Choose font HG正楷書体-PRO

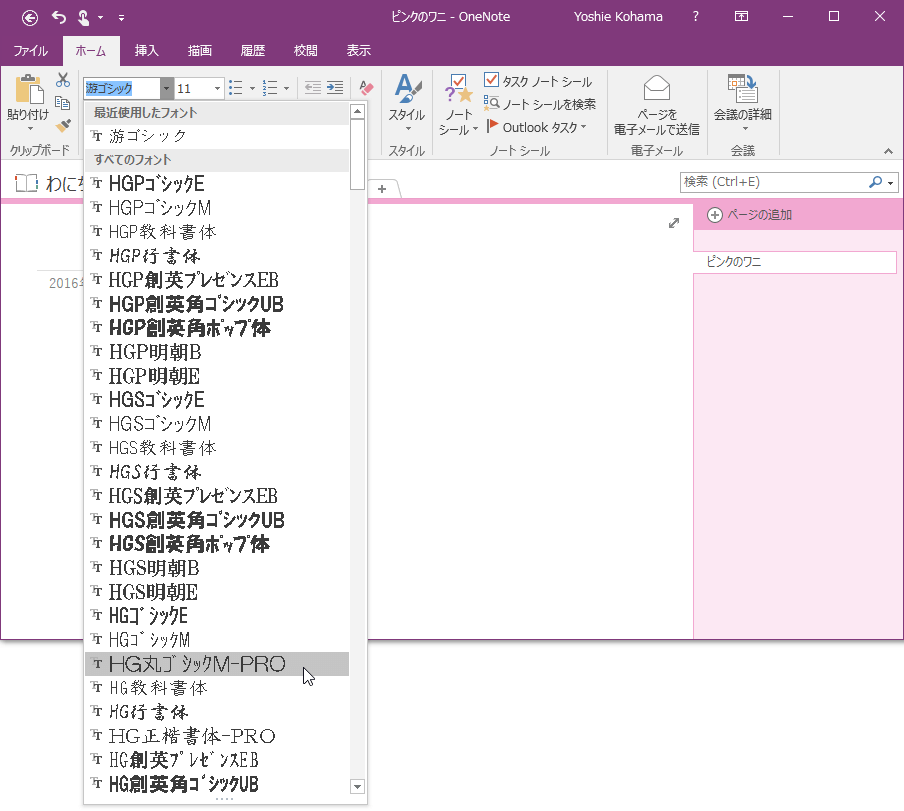click(x=217, y=736)
